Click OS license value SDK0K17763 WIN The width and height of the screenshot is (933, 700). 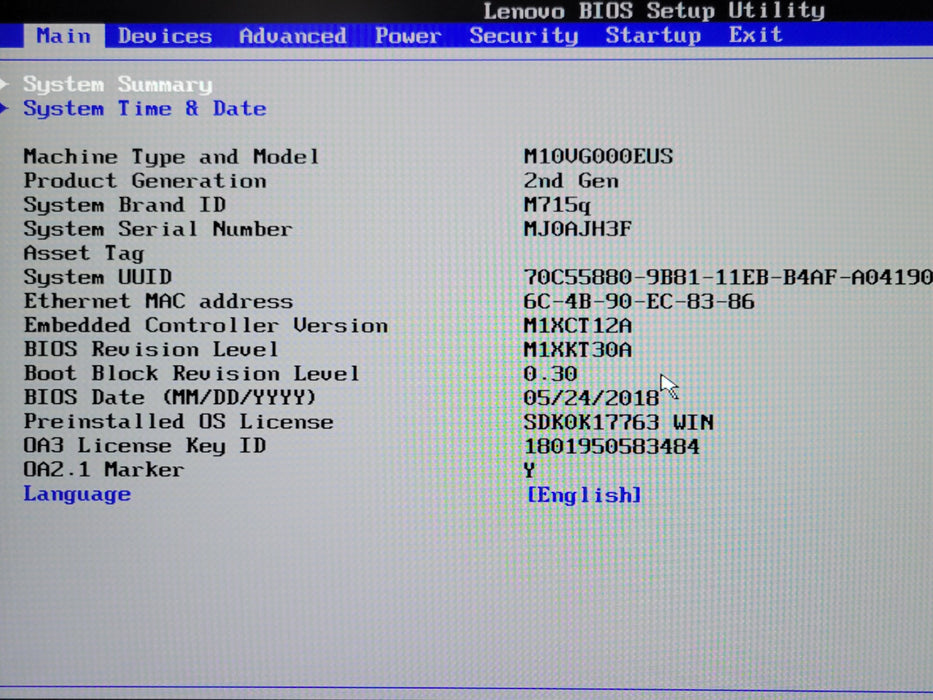(618, 422)
